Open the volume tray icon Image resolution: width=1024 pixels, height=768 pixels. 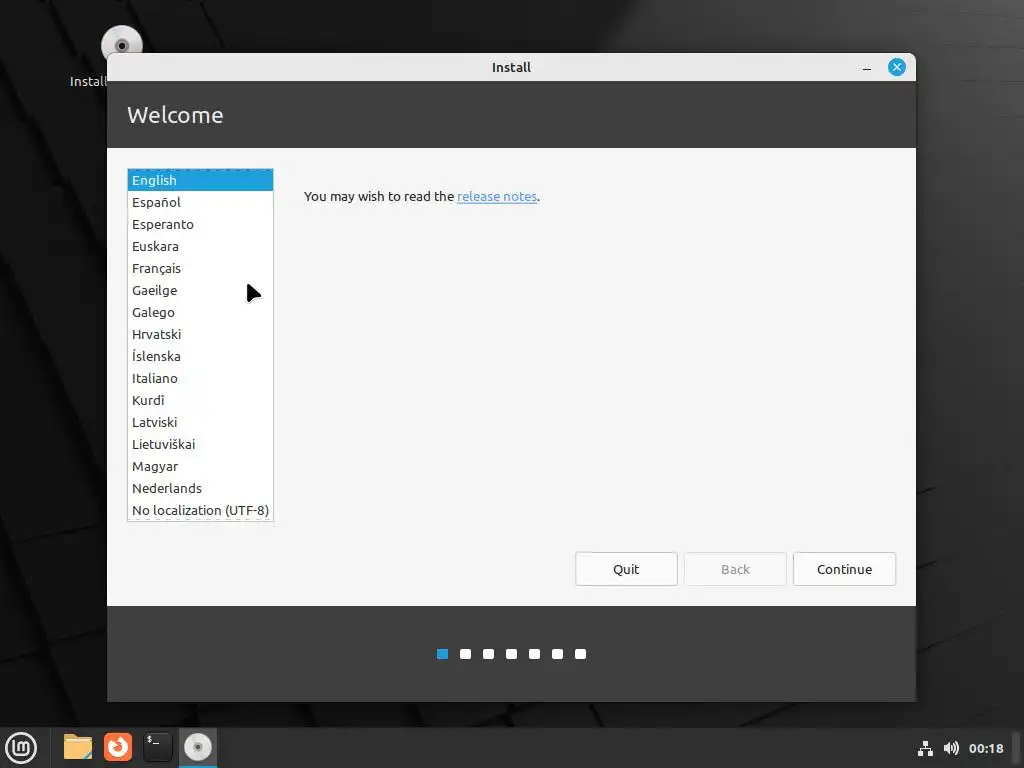[951, 748]
